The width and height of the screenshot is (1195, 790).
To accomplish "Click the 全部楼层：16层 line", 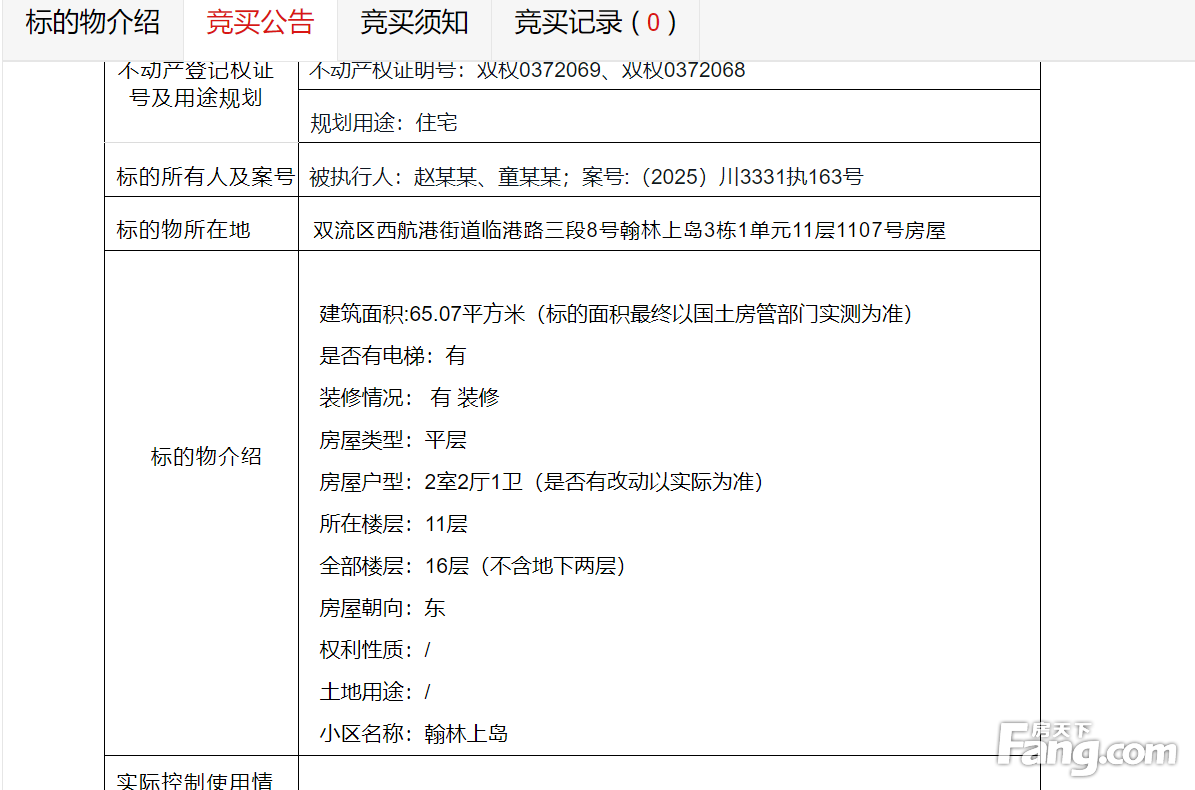I will [472, 566].
